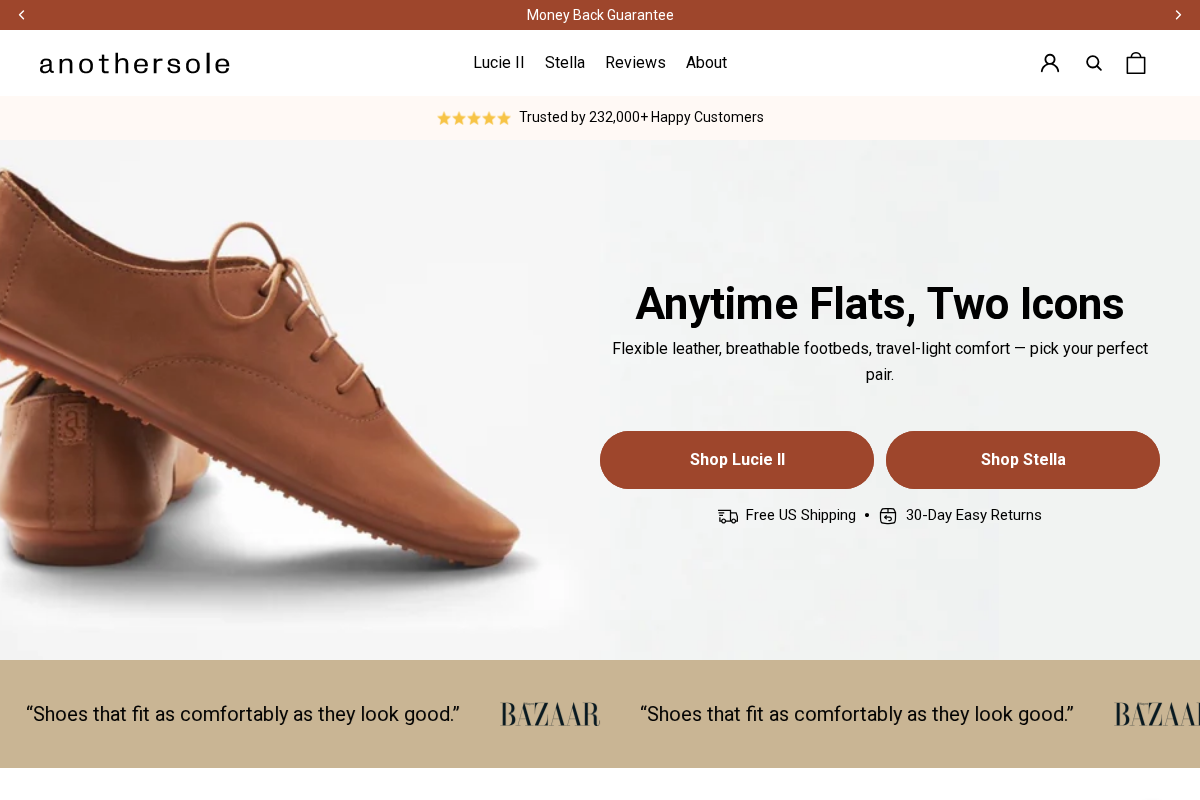Click the 30-day returns icon
The image size is (1200, 800).
click(888, 515)
